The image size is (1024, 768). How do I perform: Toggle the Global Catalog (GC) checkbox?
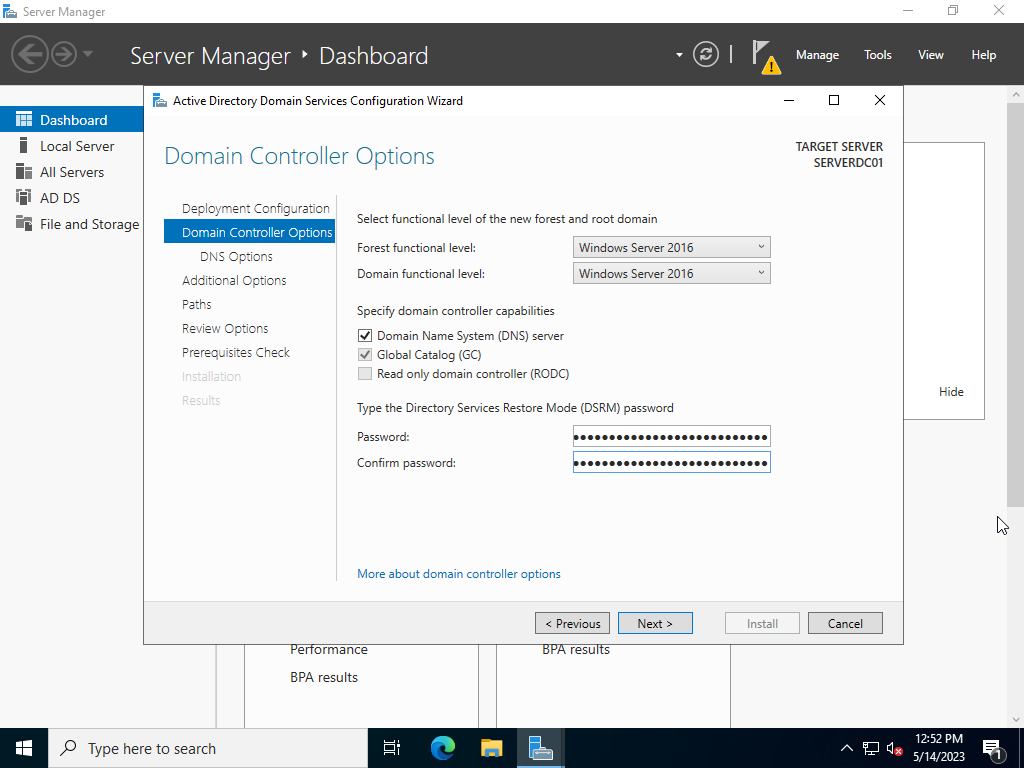click(x=365, y=355)
